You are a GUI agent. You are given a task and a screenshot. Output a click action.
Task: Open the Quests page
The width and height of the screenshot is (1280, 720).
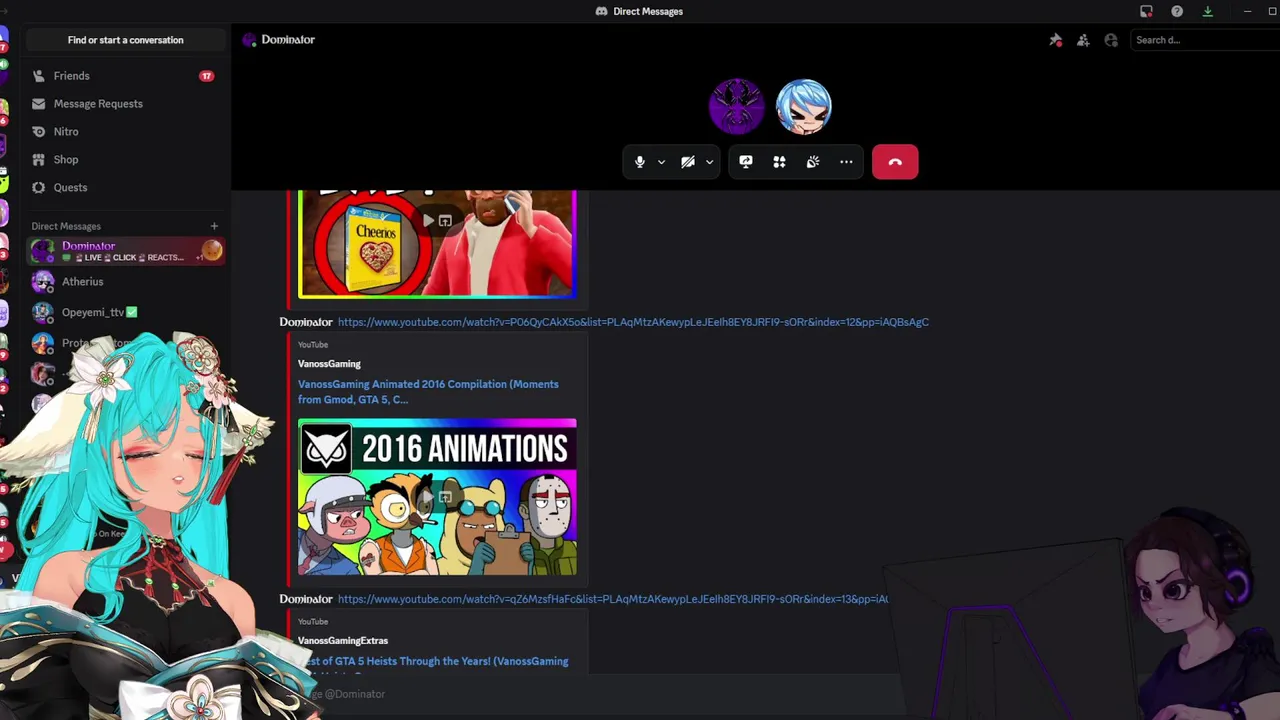[x=126, y=188]
